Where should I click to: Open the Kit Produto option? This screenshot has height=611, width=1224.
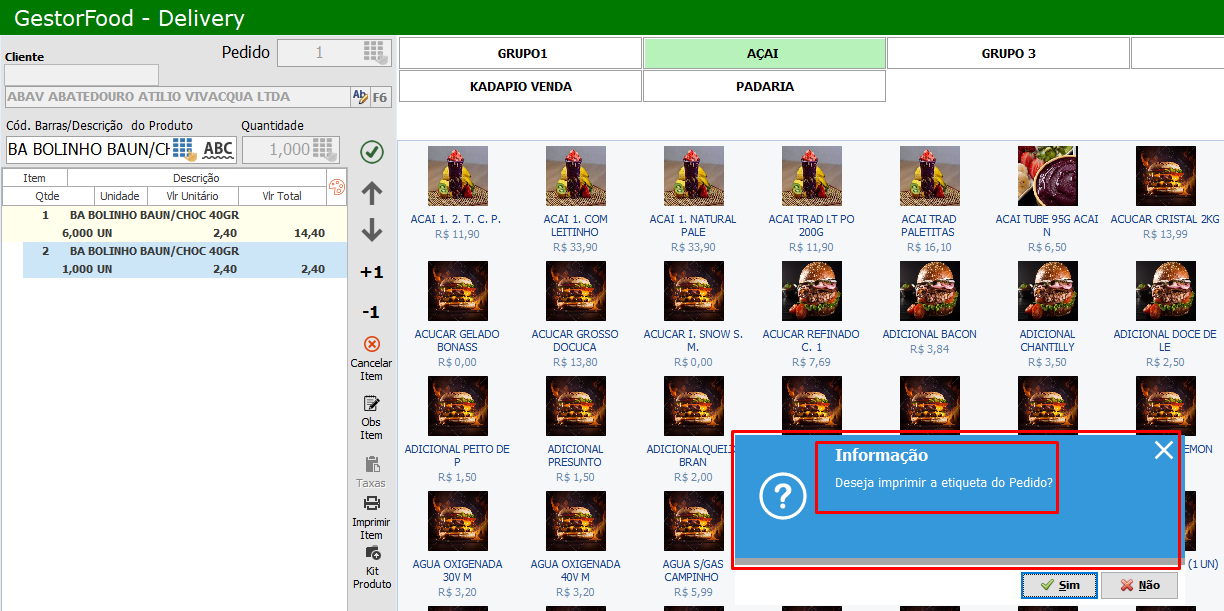[x=371, y=553]
